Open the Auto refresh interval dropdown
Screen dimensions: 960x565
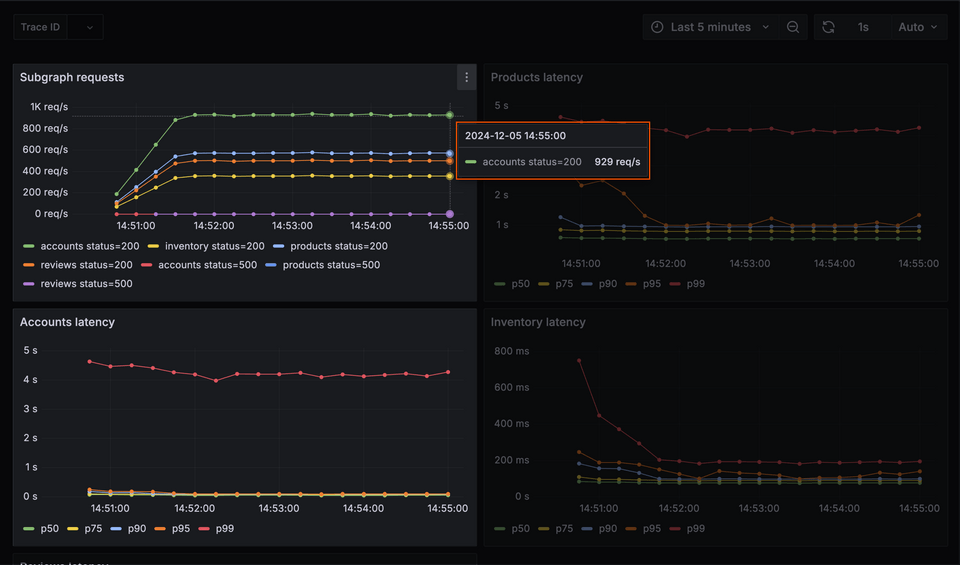[x=917, y=27]
